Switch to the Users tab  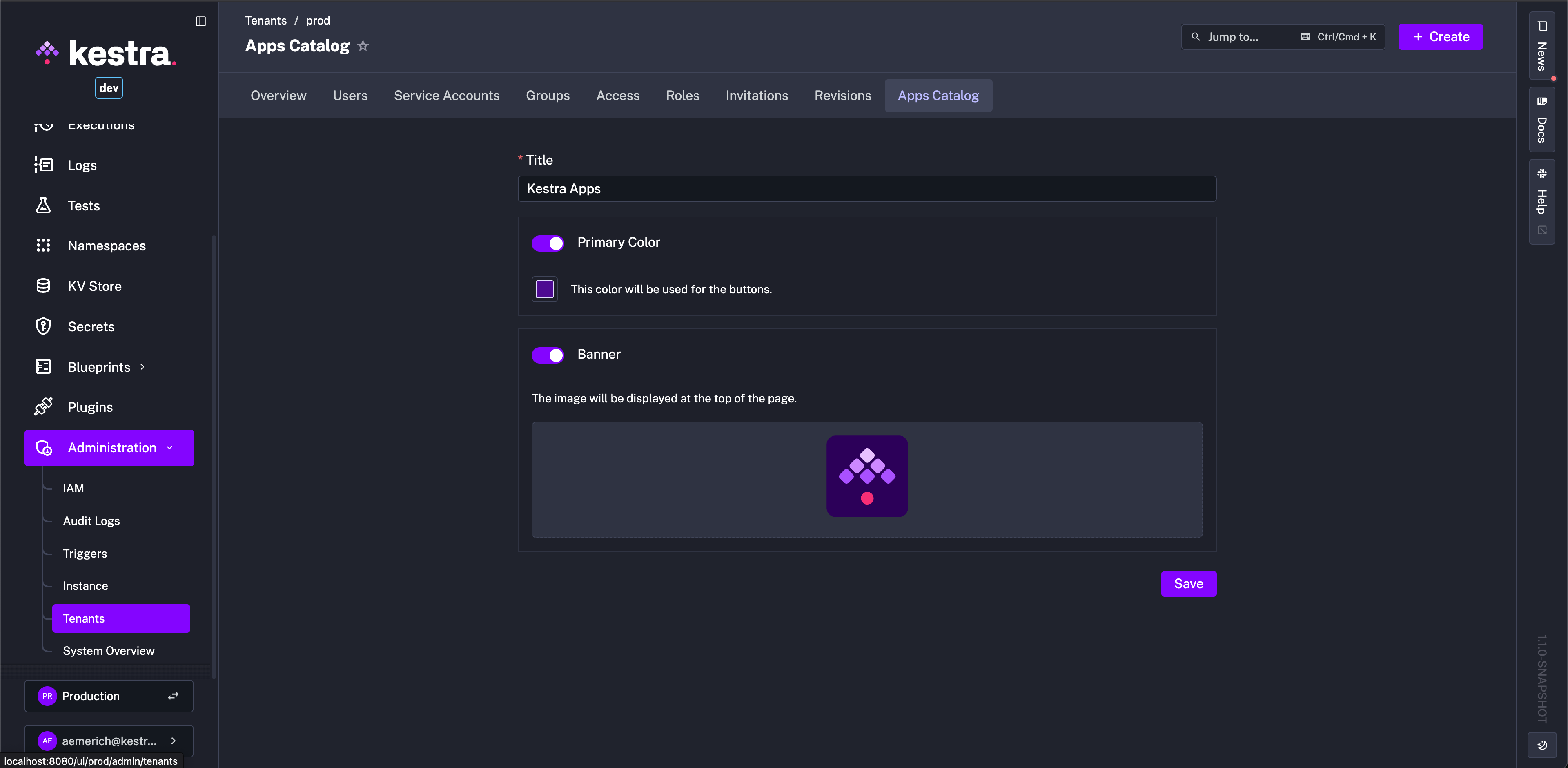coord(350,95)
